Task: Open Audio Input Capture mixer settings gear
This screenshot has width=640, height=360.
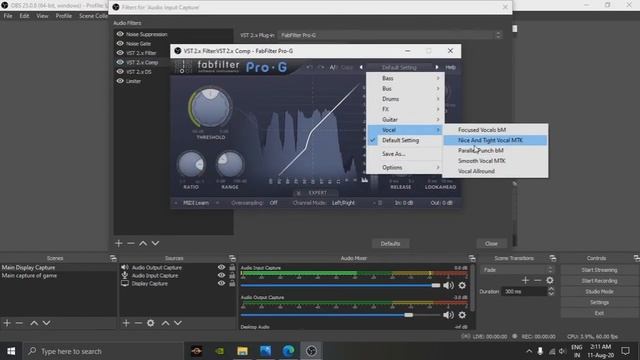Action: [x=462, y=285]
